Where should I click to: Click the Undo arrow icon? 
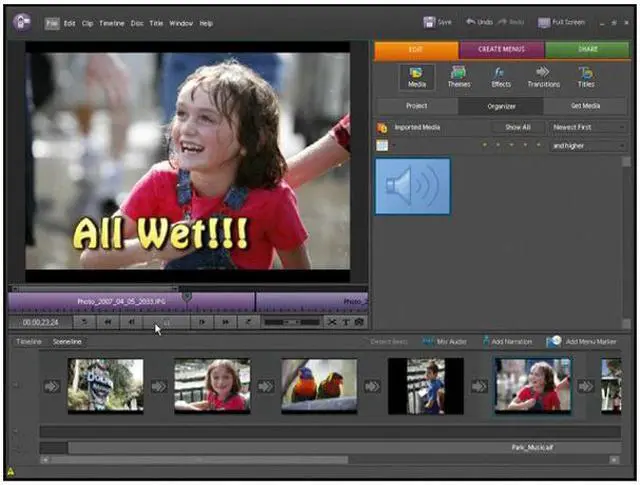(471, 22)
